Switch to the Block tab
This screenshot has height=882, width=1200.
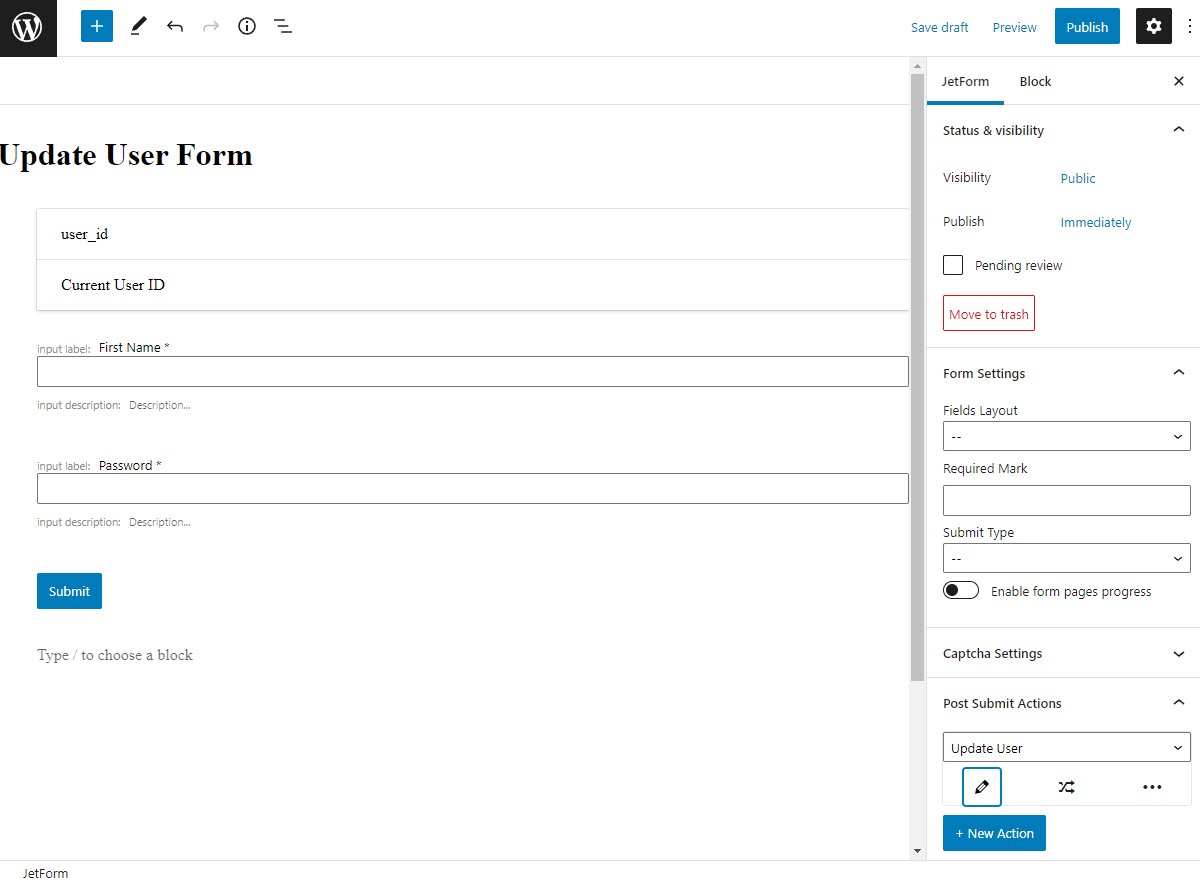[1035, 81]
